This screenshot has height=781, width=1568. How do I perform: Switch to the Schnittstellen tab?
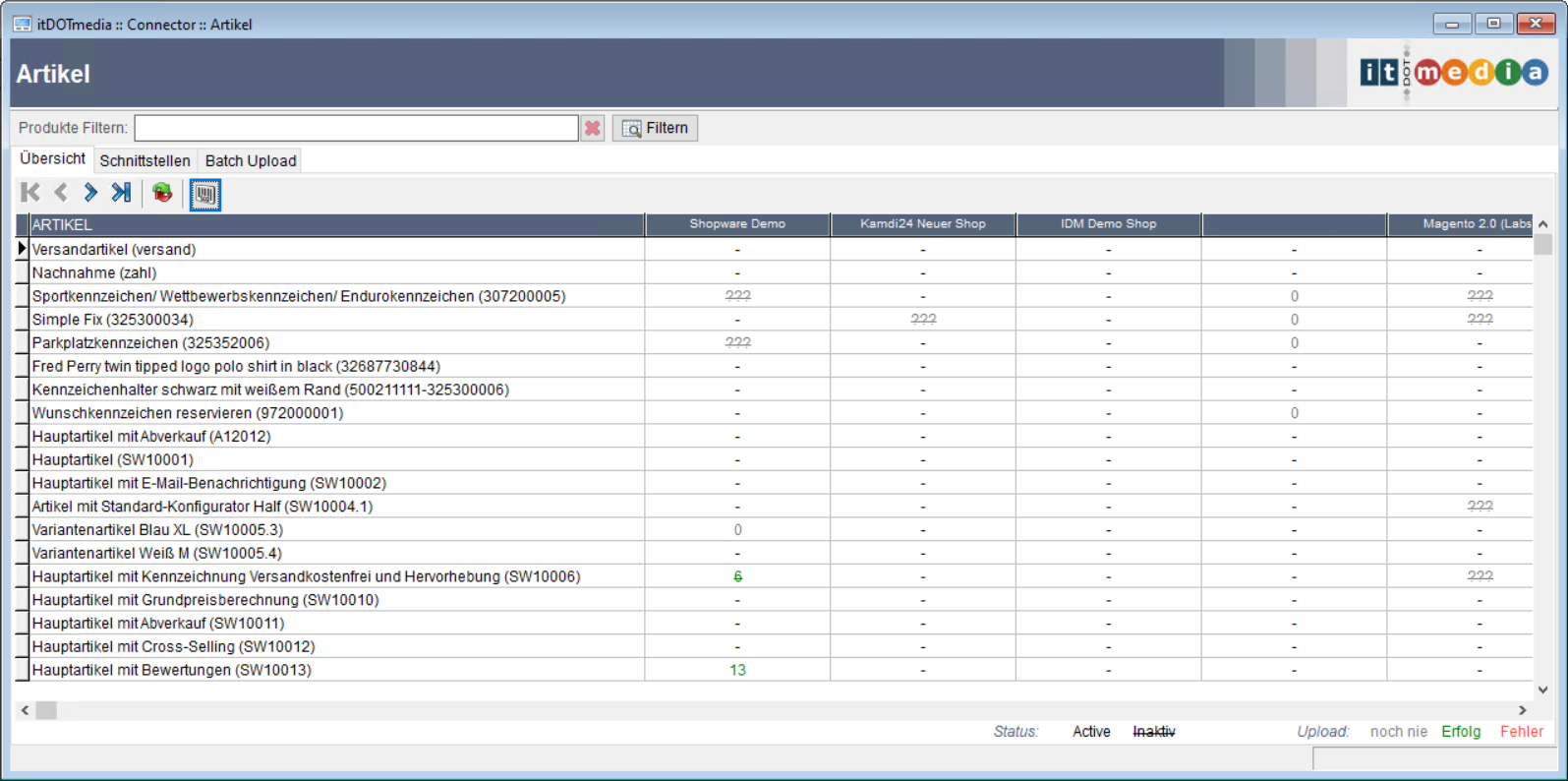(145, 160)
